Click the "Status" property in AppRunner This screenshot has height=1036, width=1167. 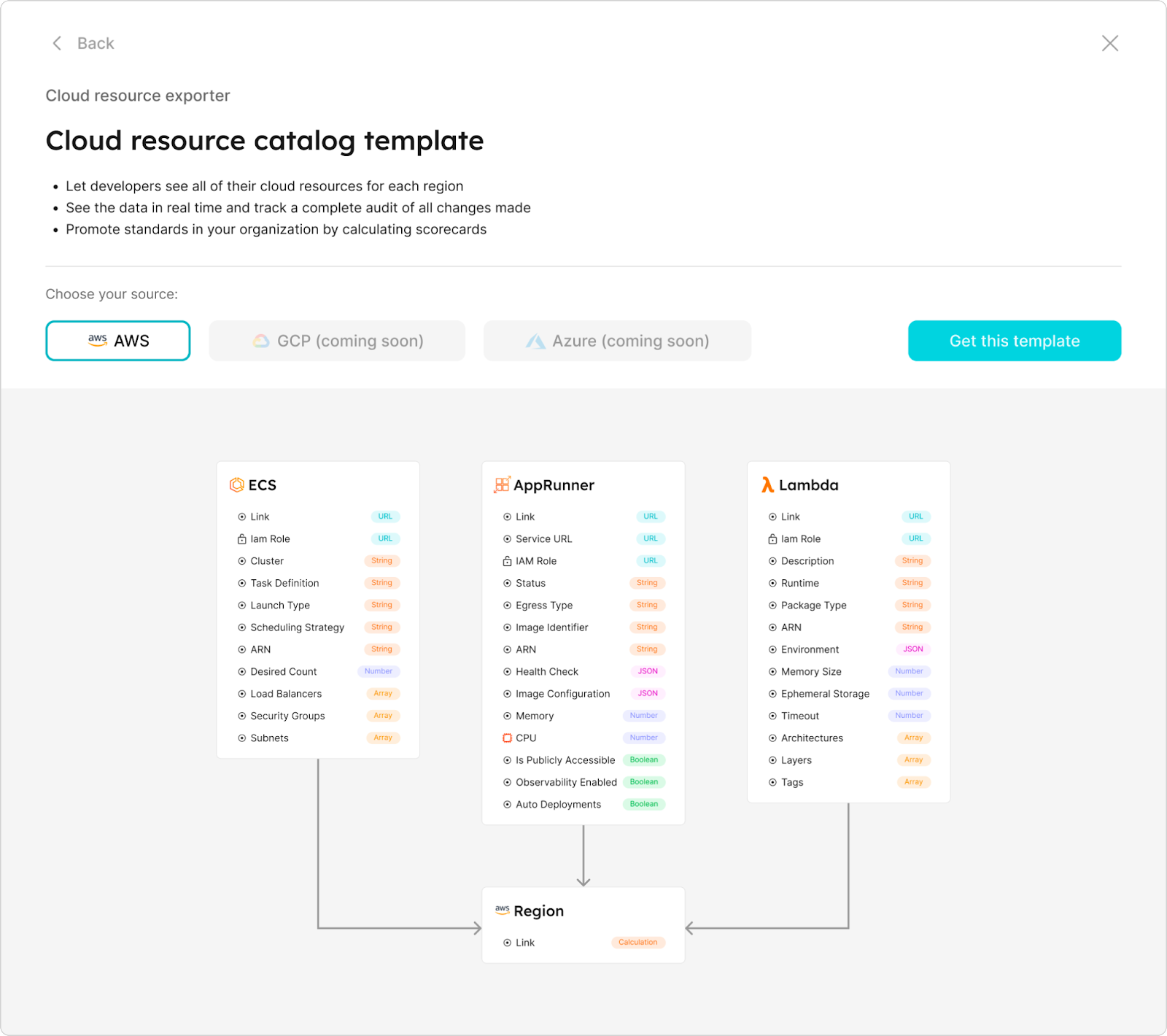click(x=530, y=583)
